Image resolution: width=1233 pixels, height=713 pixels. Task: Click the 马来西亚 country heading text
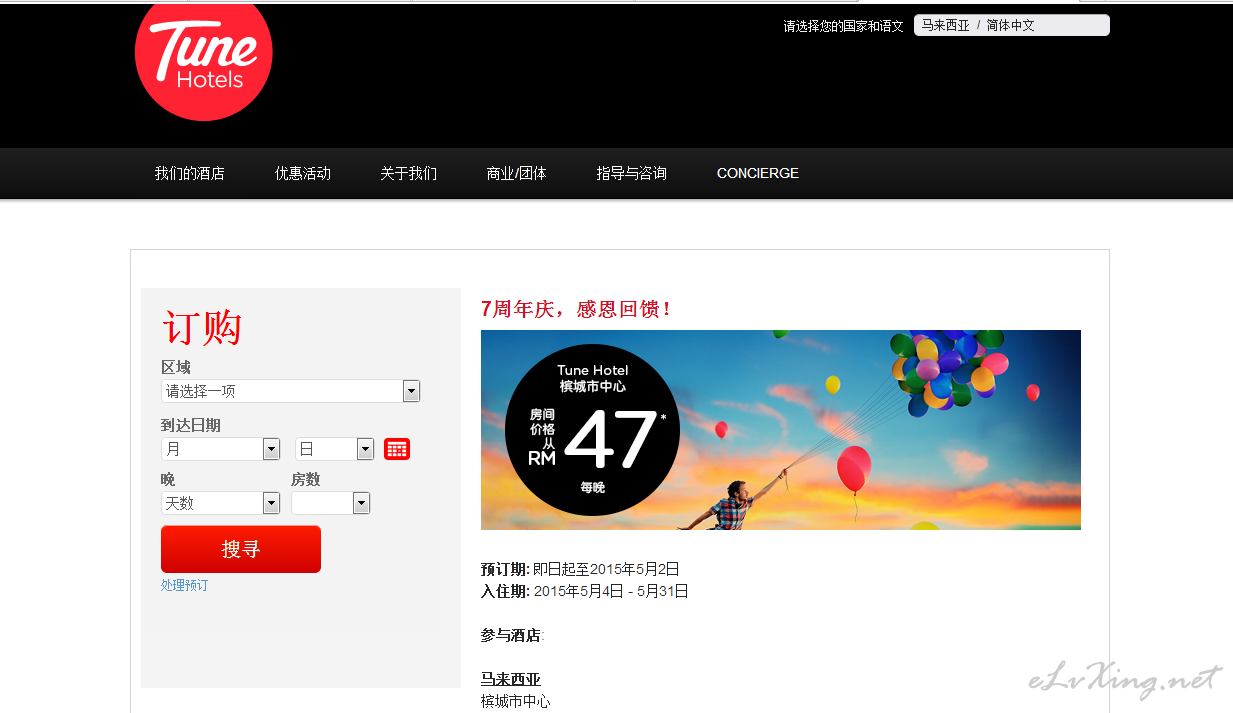pos(510,679)
